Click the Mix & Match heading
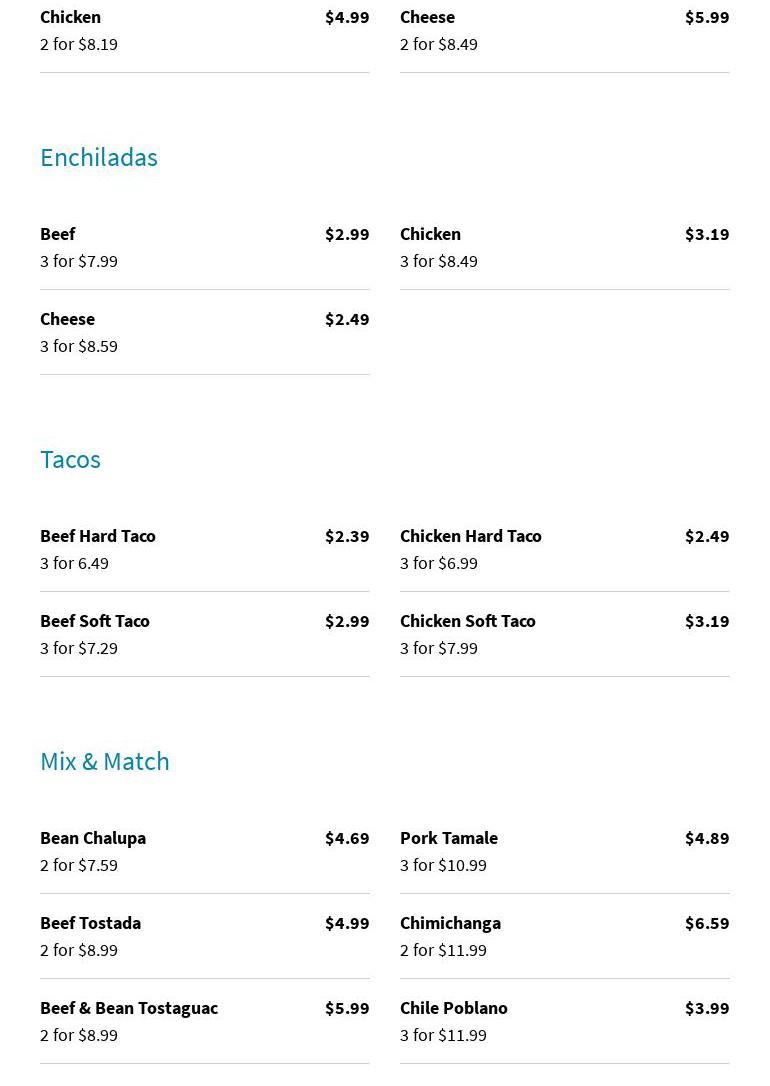The image size is (770, 1086). click(x=105, y=761)
